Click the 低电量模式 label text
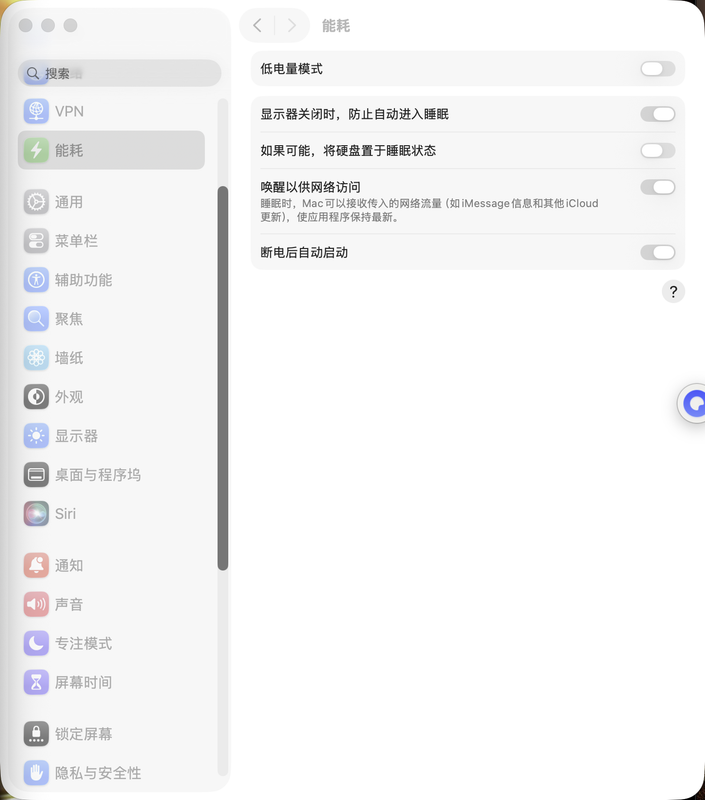 [x=291, y=68]
